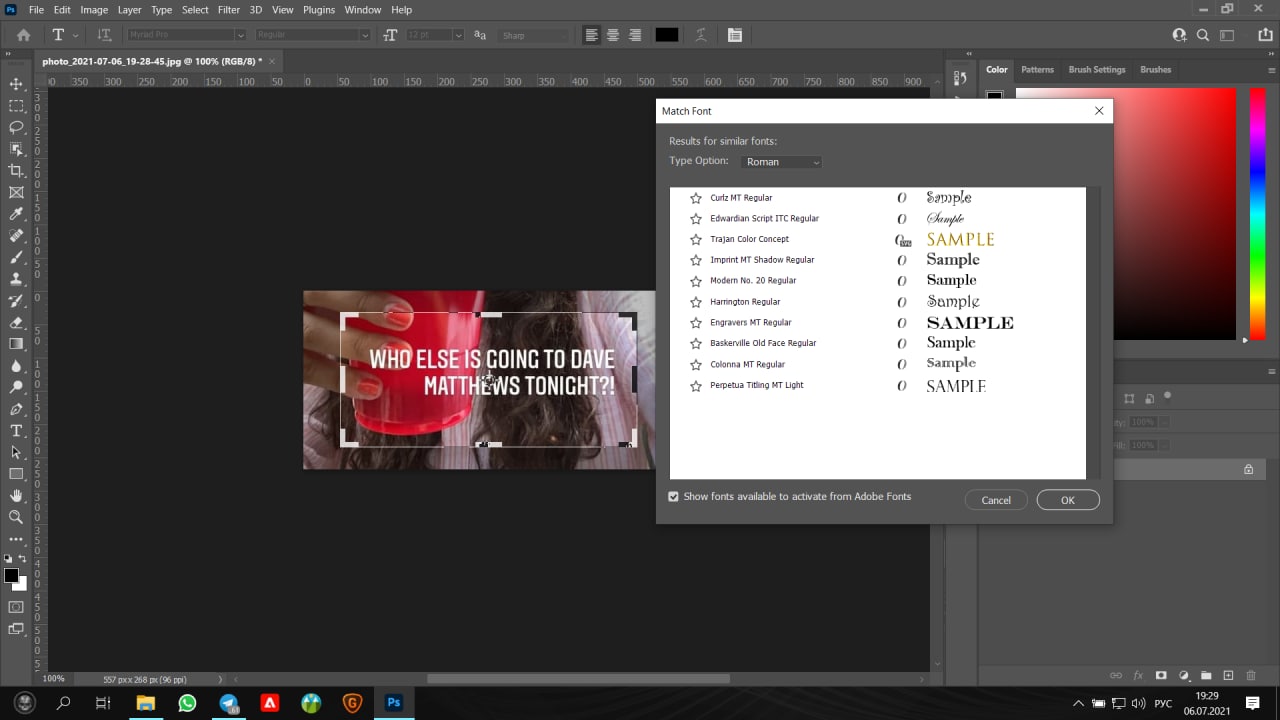Uncheck Show fonts available from Adobe Fonts

coord(673,497)
